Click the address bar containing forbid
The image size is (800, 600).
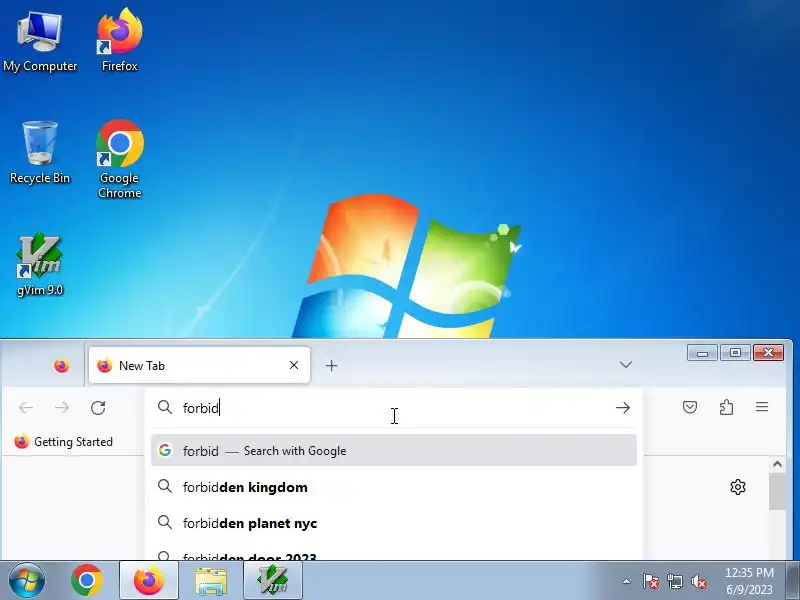pos(393,408)
